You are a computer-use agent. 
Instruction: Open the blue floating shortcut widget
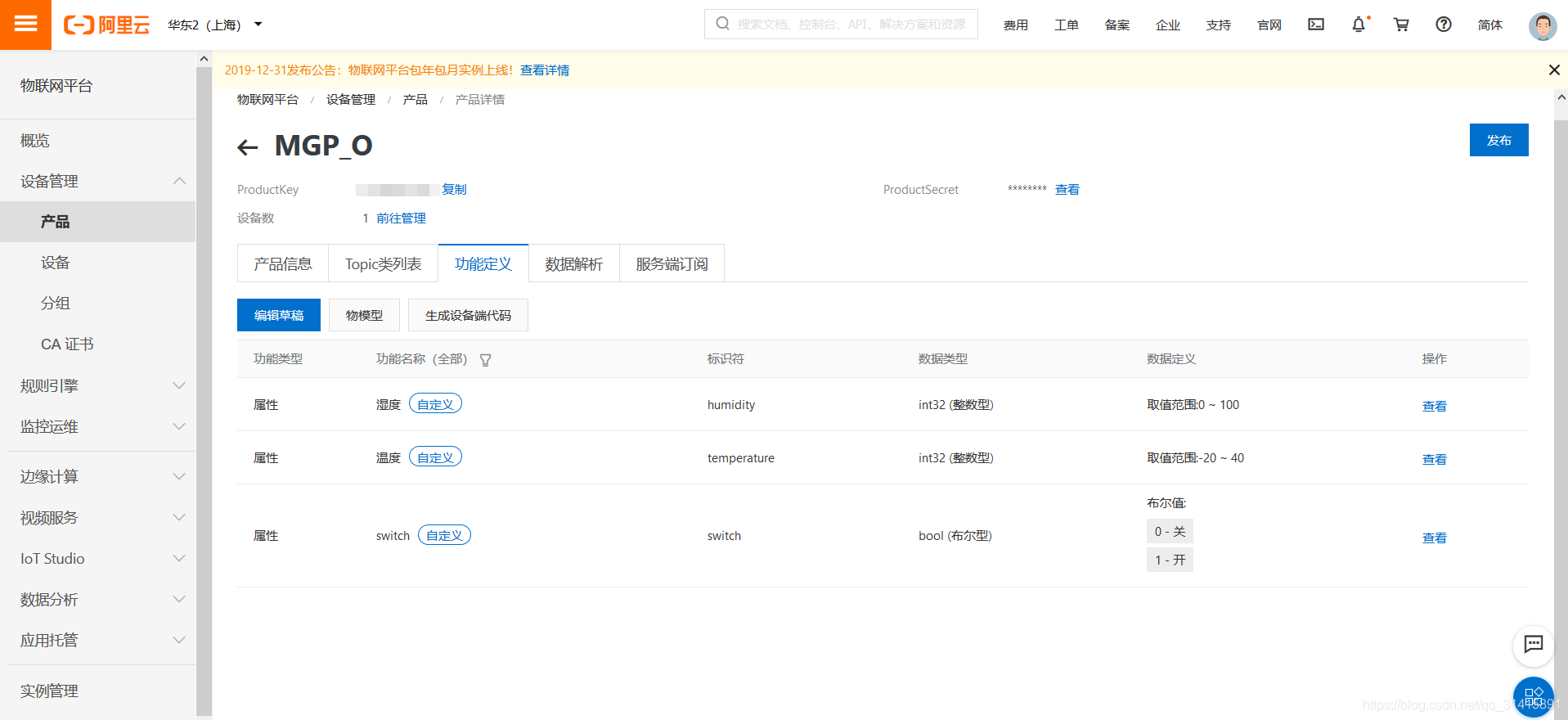[x=1534, y=697]
